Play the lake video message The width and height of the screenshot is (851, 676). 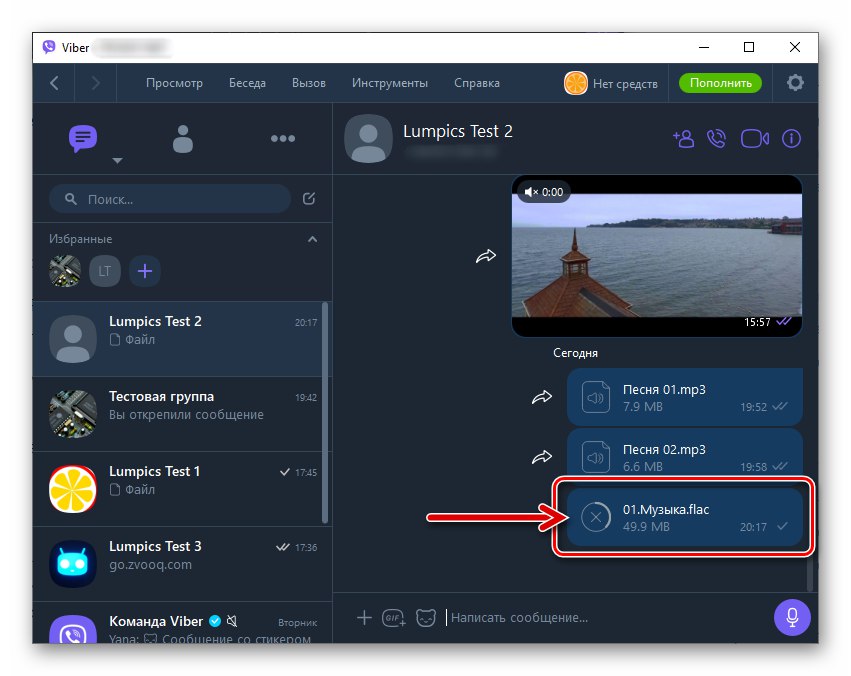click(x=657, y=256)
